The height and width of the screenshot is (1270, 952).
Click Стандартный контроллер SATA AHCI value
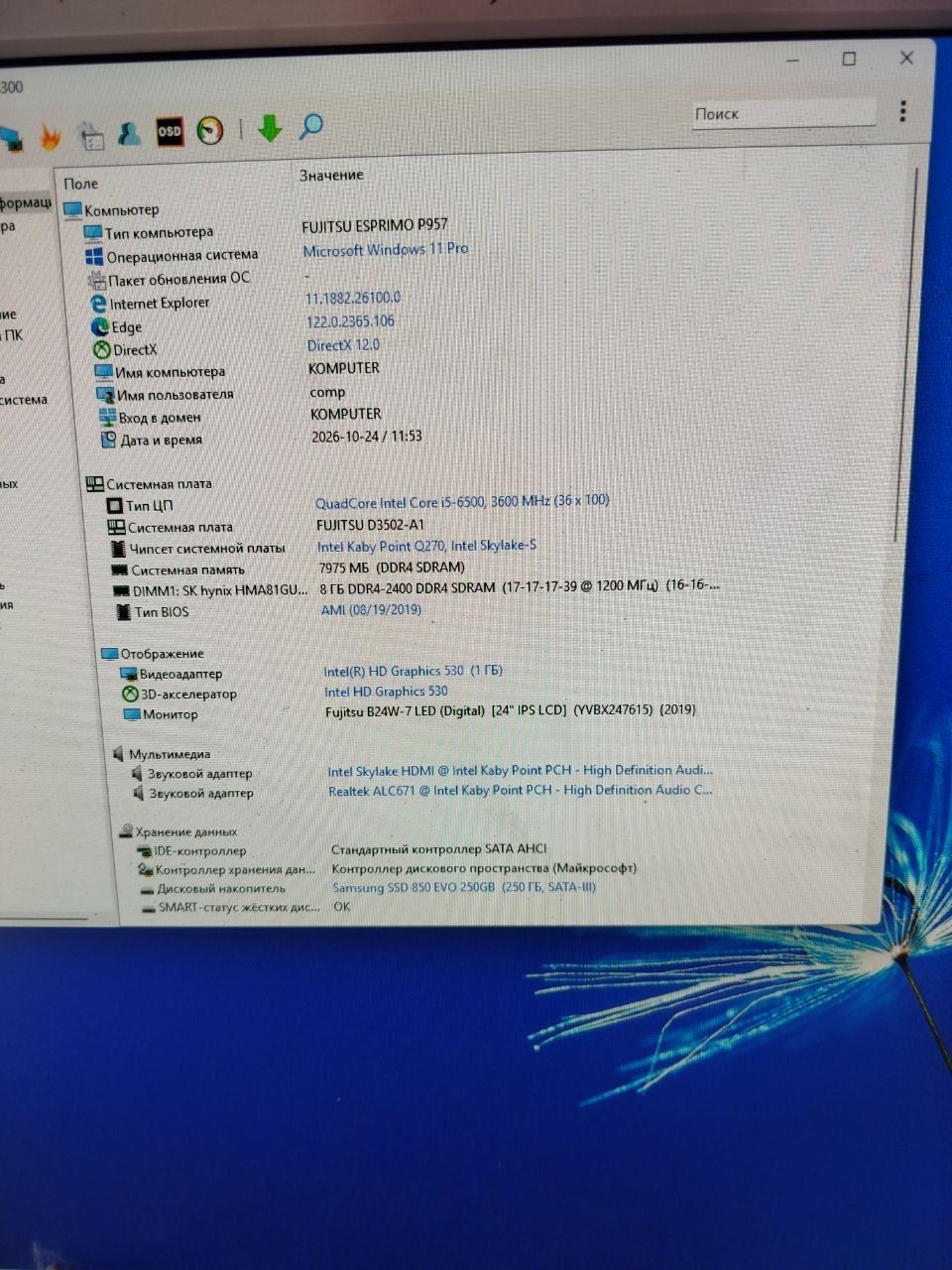[x=438, y=849]
